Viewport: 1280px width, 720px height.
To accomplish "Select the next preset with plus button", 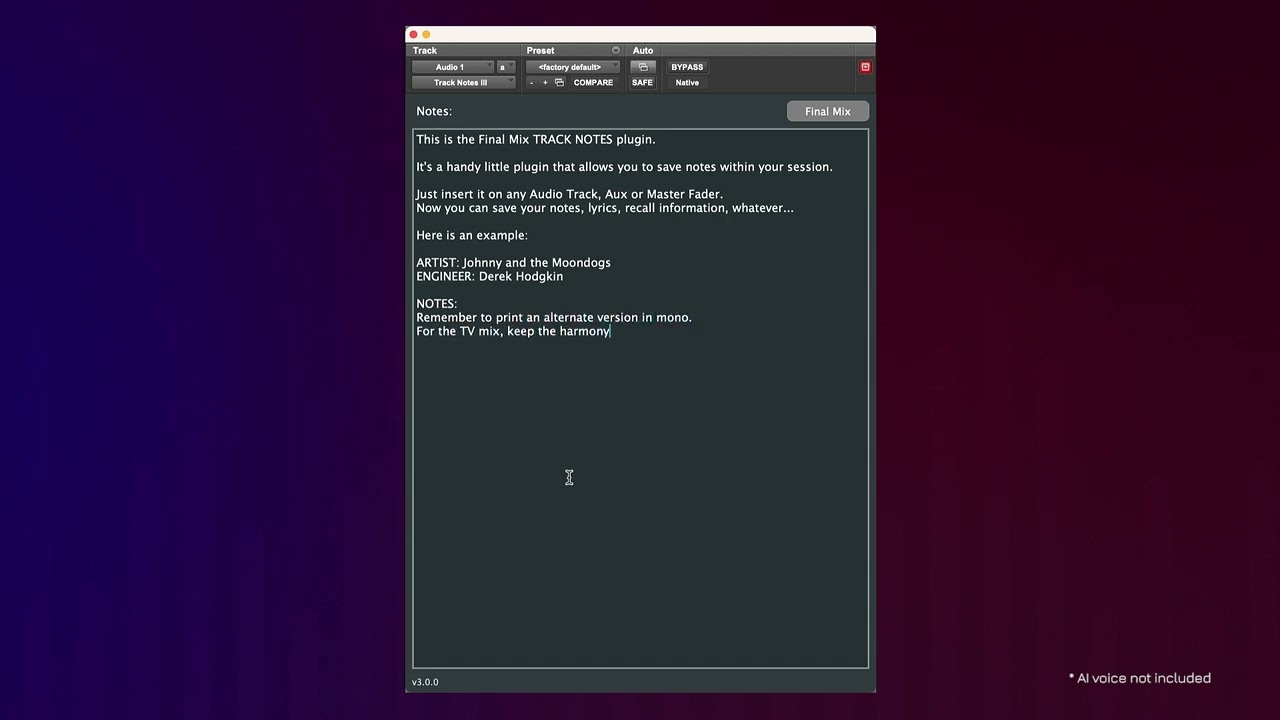I will (545, 83).
